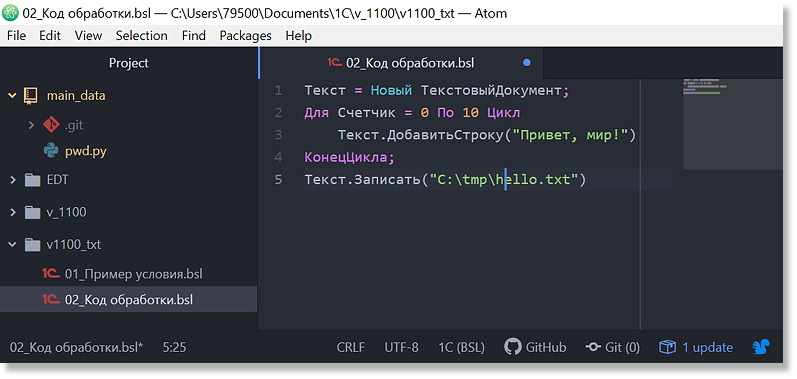Click the main_data repository book icon
The width and height of the screenshot is (797, 379).
click(31, 96)
